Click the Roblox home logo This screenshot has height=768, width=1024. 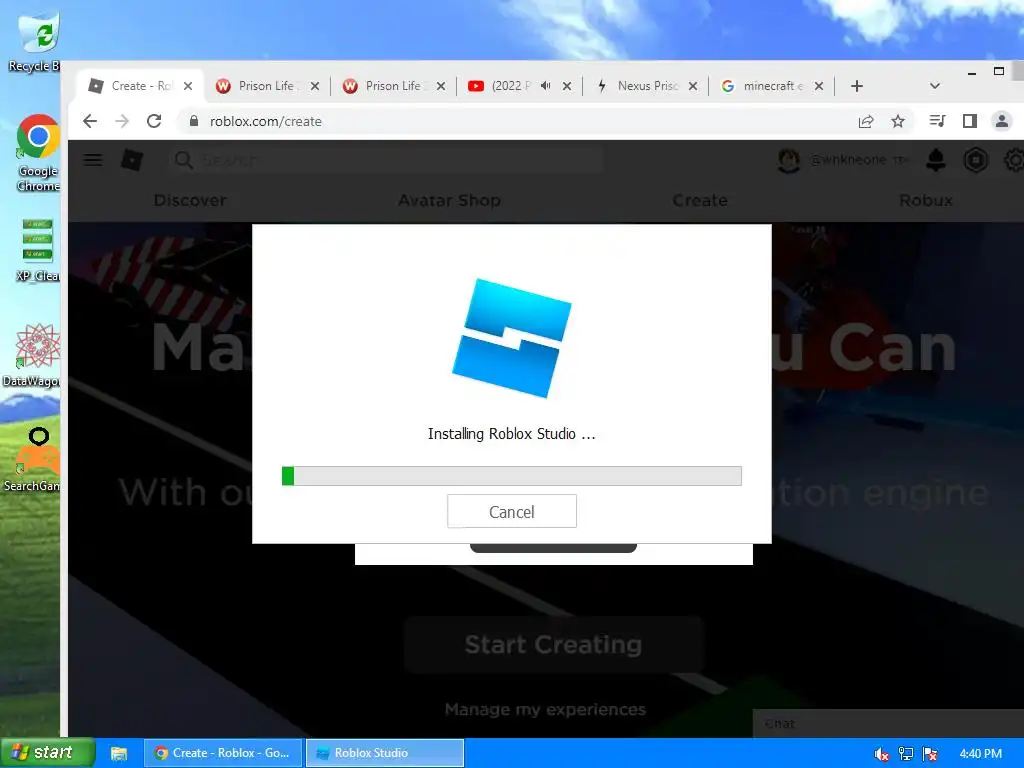[132, 160]
